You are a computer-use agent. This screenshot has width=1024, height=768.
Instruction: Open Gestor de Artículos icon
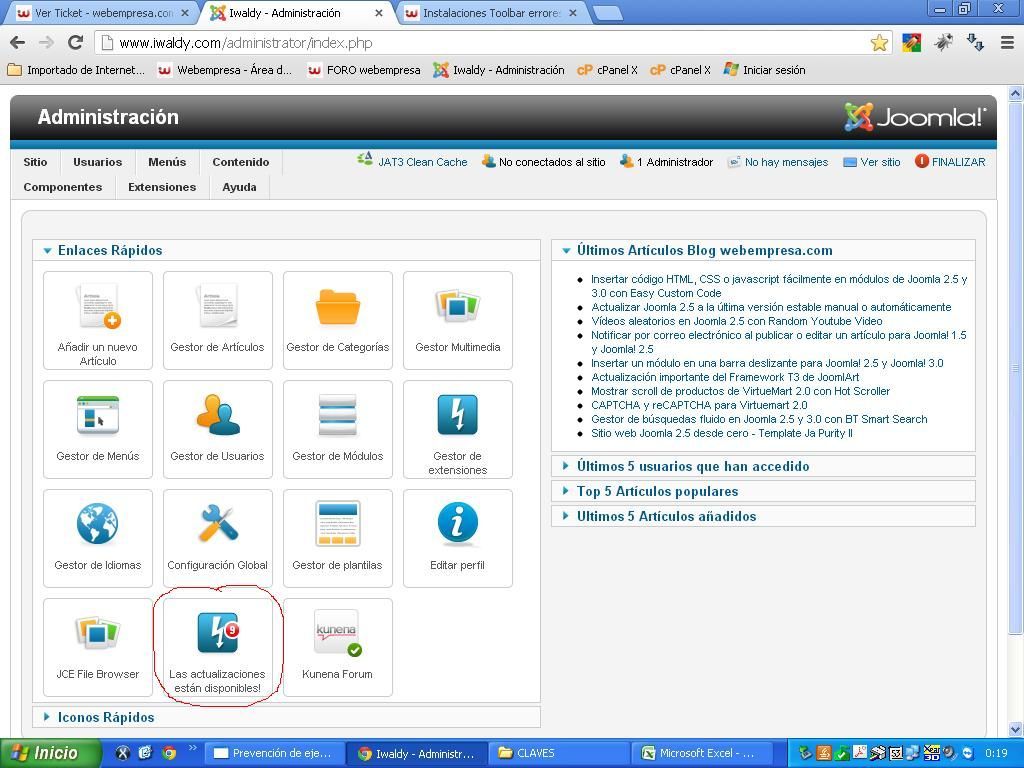point(217,320)
